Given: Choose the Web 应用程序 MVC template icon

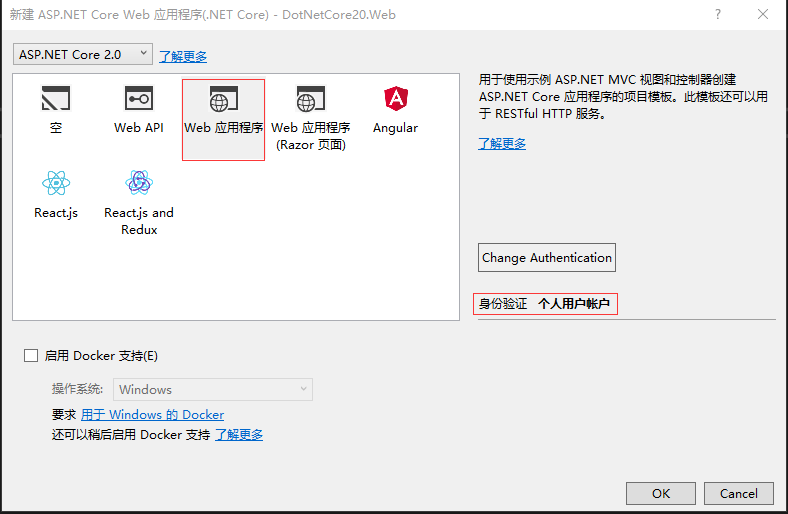Looking at the screenshot, I should coord(223,99).
